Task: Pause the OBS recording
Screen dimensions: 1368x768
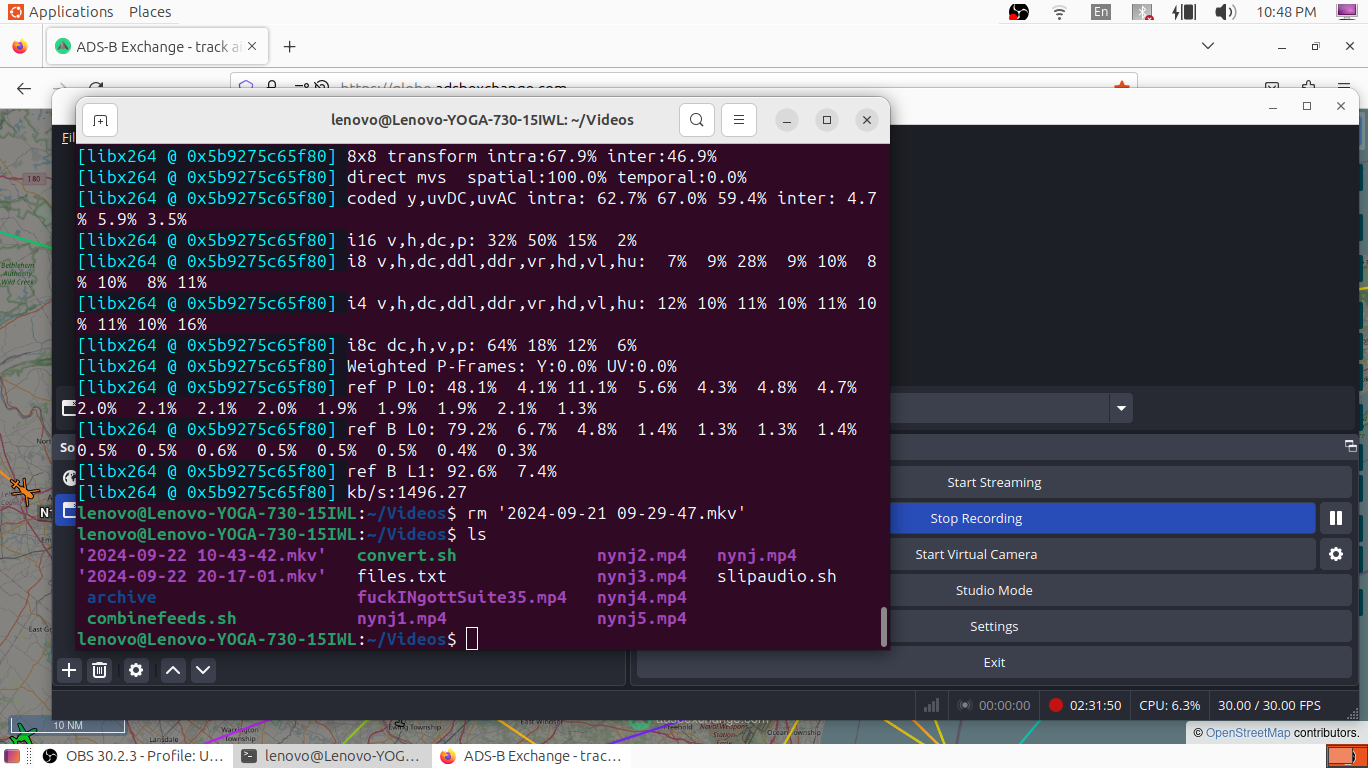Action: (1335, 518)
